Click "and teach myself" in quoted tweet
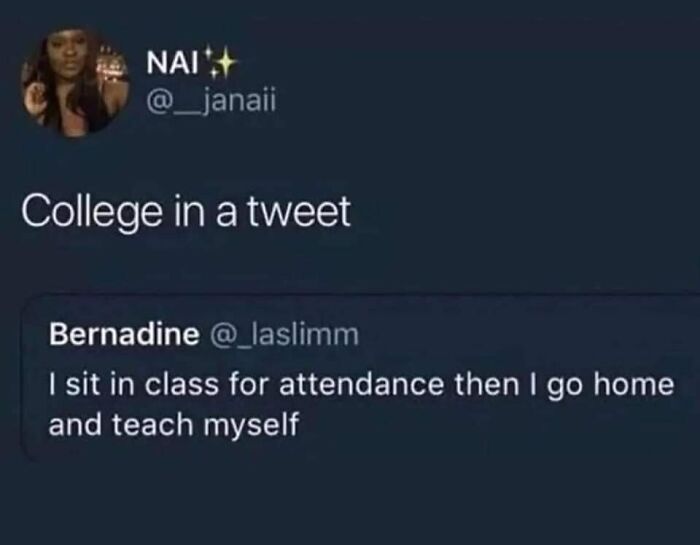The image size is (700, 545). coord(174,422)
